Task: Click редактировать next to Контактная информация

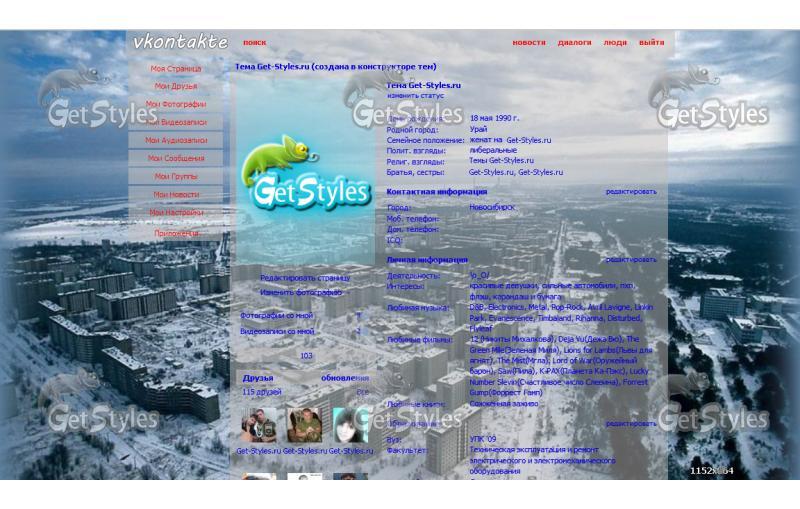Action: point(631,192)
